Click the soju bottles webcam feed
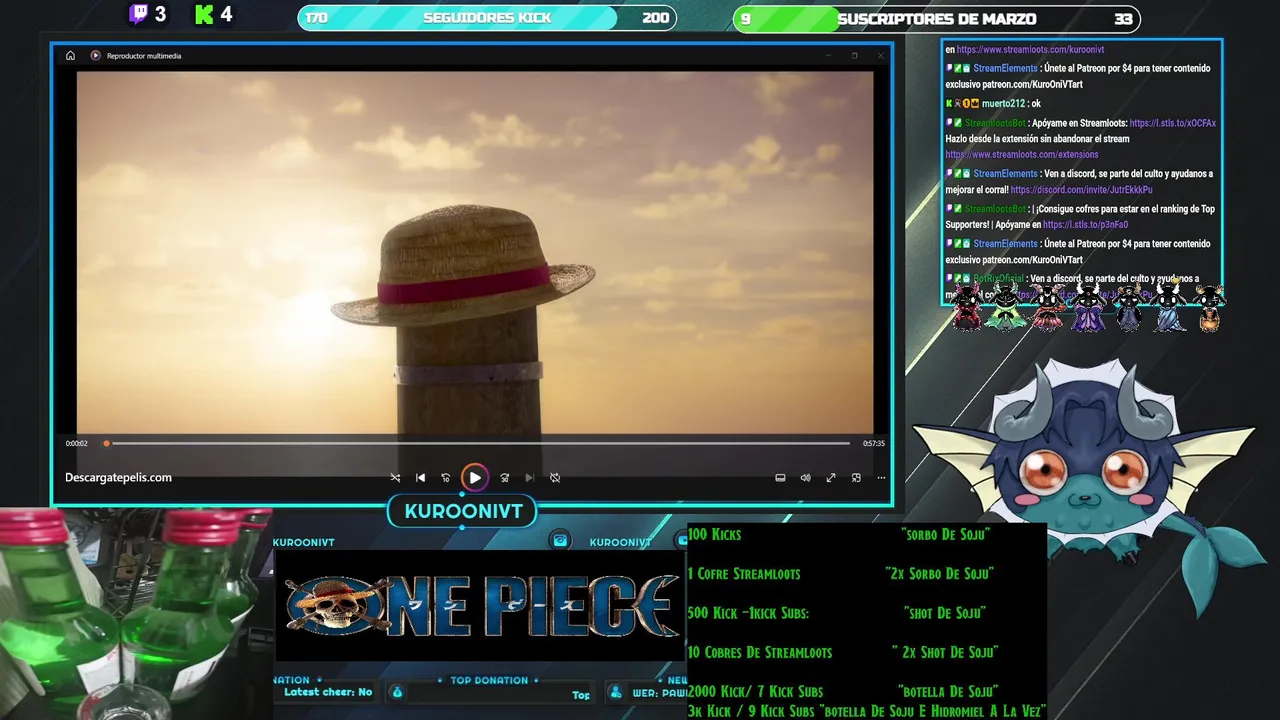This screenshot has height=720, width=1280. (135, 614)
